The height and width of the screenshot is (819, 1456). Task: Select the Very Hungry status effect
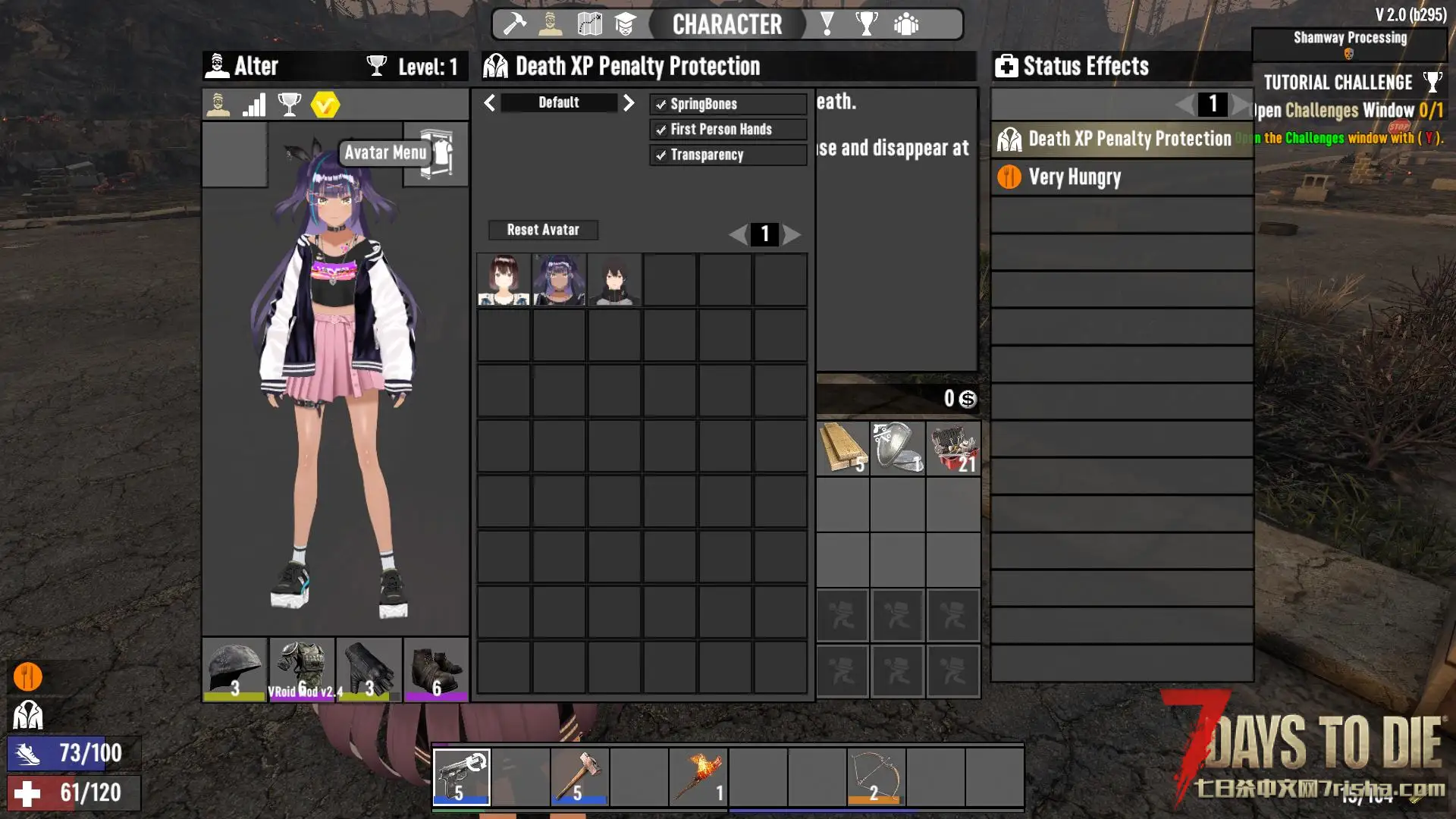coord(1122,177)
